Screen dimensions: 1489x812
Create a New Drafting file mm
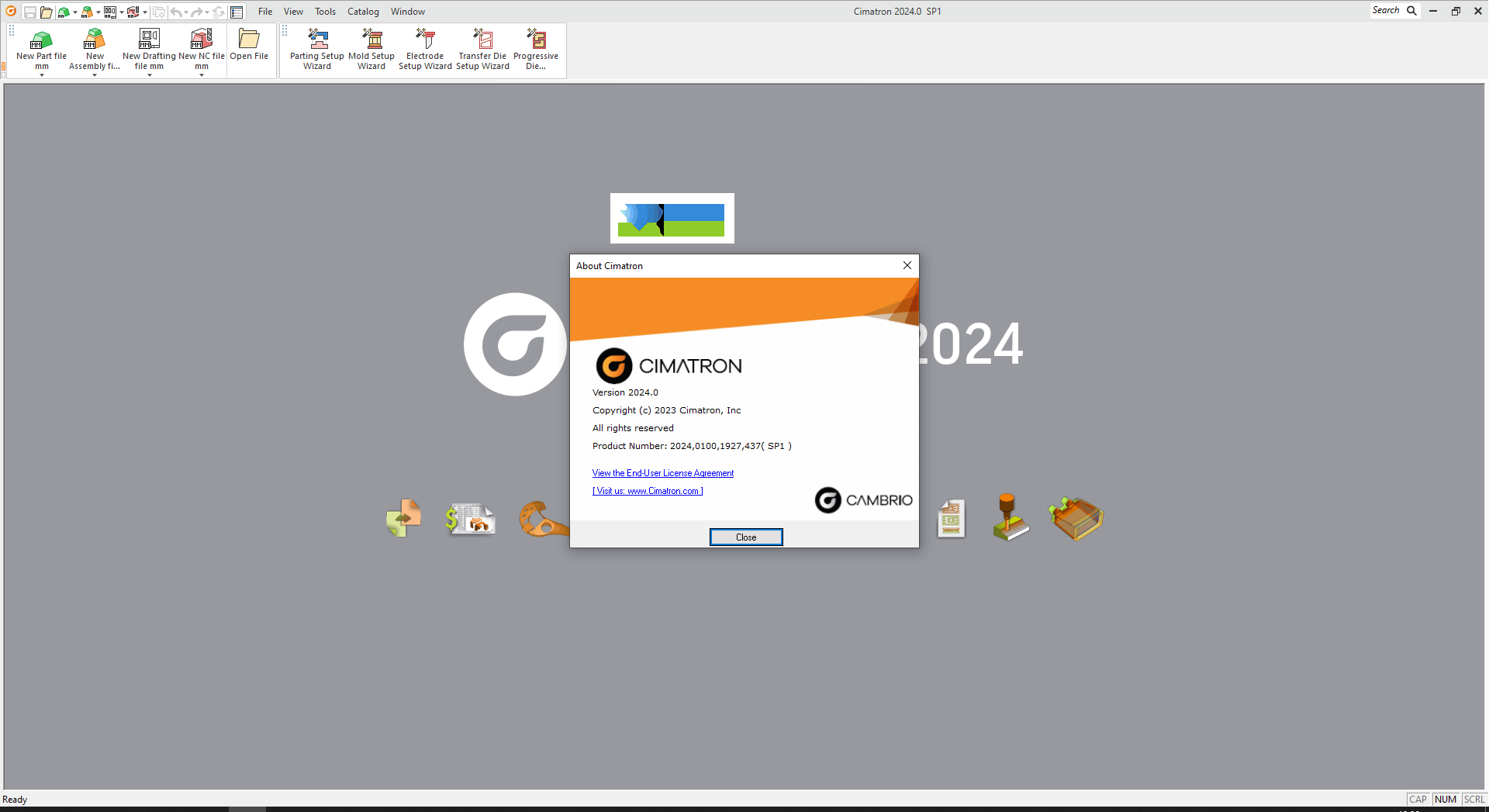(149, 49)
